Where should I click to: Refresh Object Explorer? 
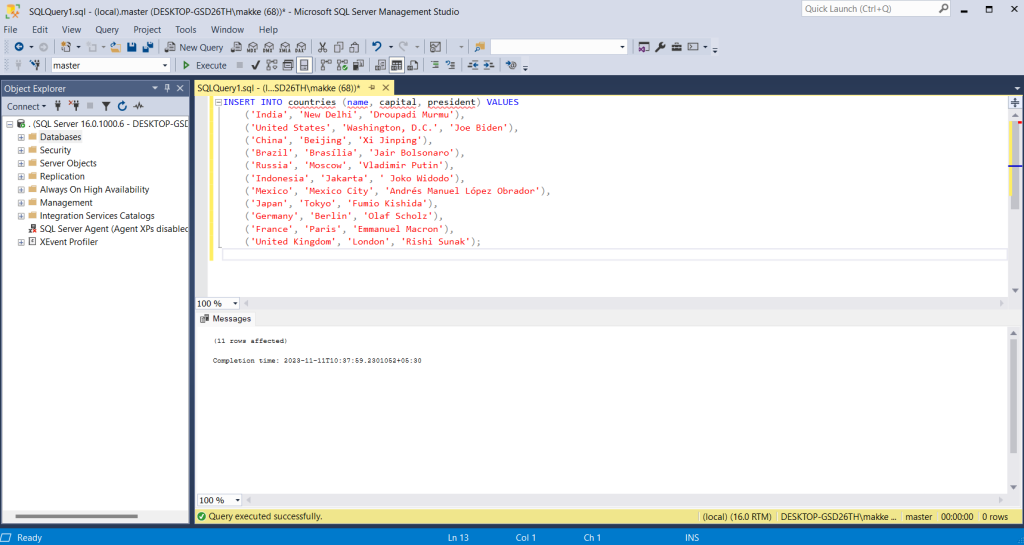pos(122,106)
